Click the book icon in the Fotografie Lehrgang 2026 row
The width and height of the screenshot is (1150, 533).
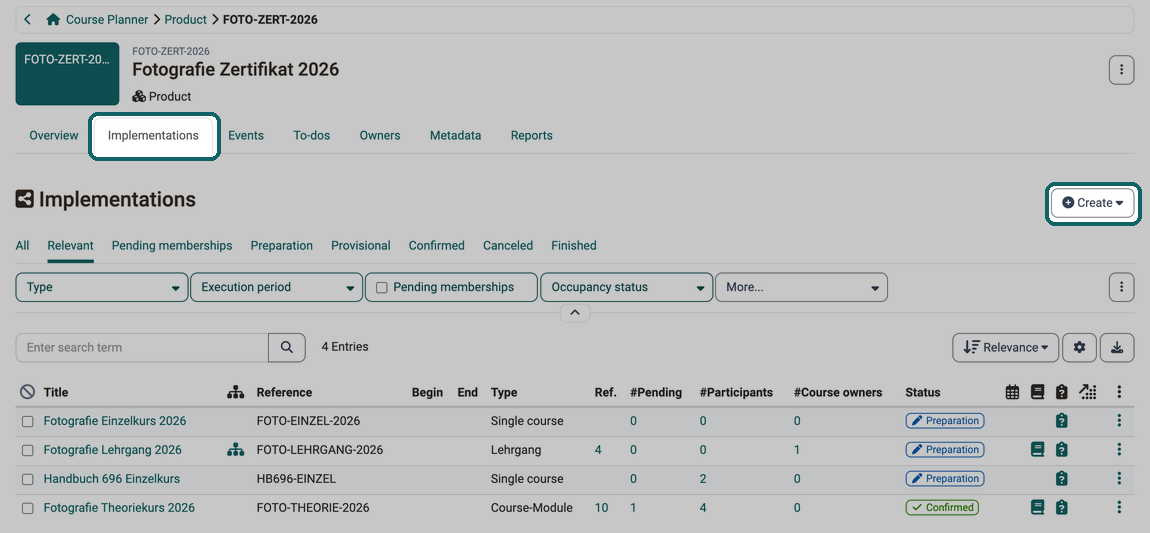coord(1037,449)
